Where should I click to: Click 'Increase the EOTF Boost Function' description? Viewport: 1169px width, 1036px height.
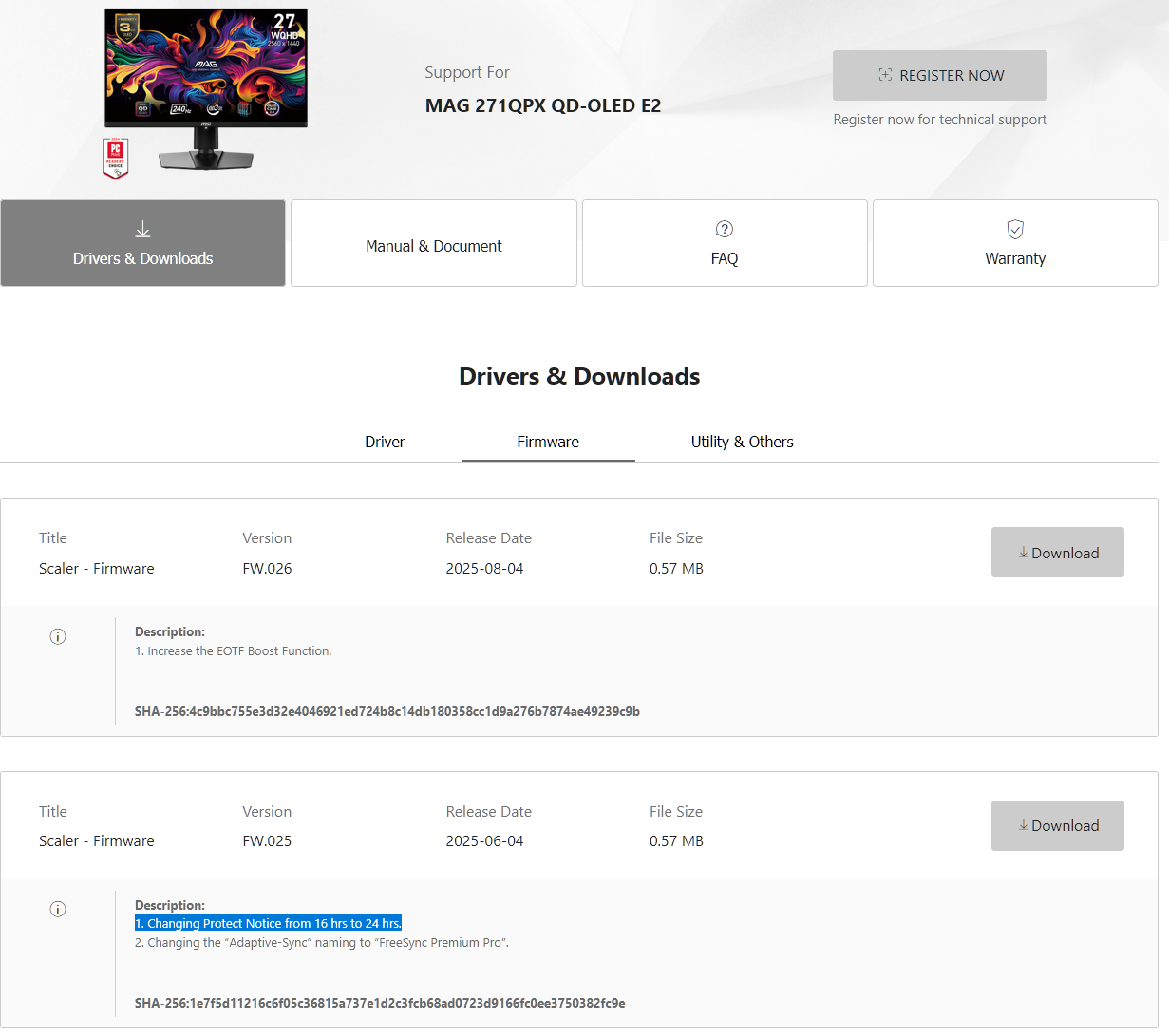click(x=234, y=651)
